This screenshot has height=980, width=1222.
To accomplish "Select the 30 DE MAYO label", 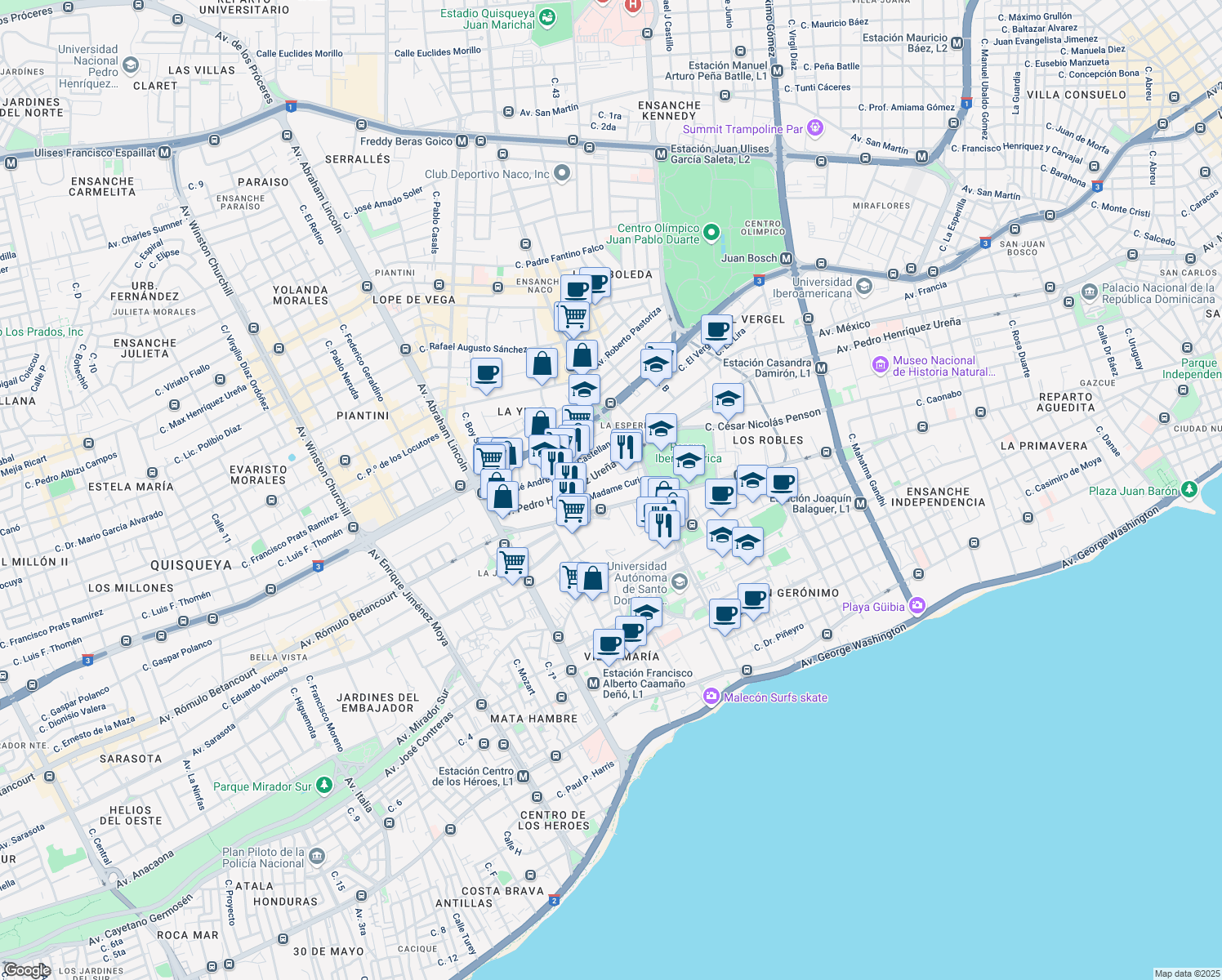I will tap(328, 951).
